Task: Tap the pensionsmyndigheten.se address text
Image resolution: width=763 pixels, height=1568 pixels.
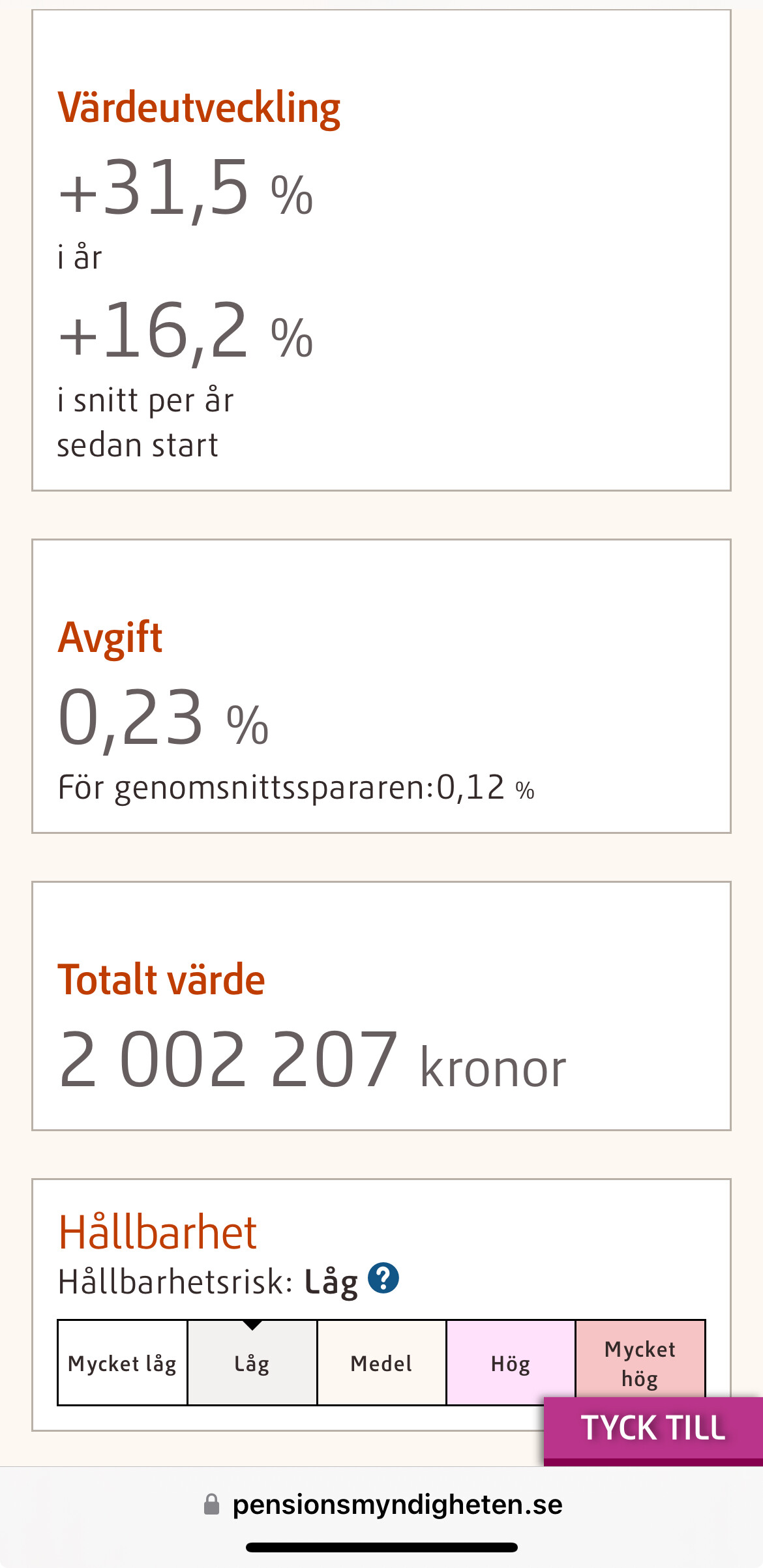Action: point(397,1505)
